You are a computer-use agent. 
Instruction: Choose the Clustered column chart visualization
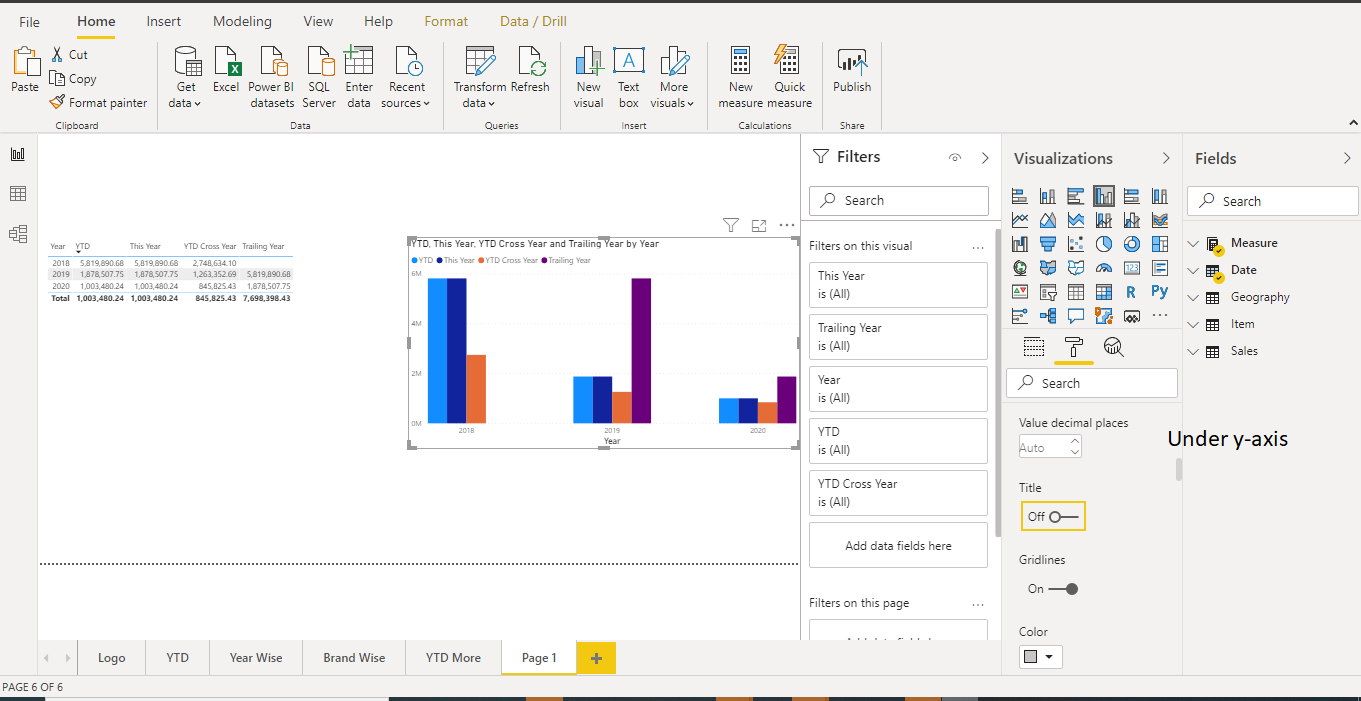click(x=1104, y=196)
